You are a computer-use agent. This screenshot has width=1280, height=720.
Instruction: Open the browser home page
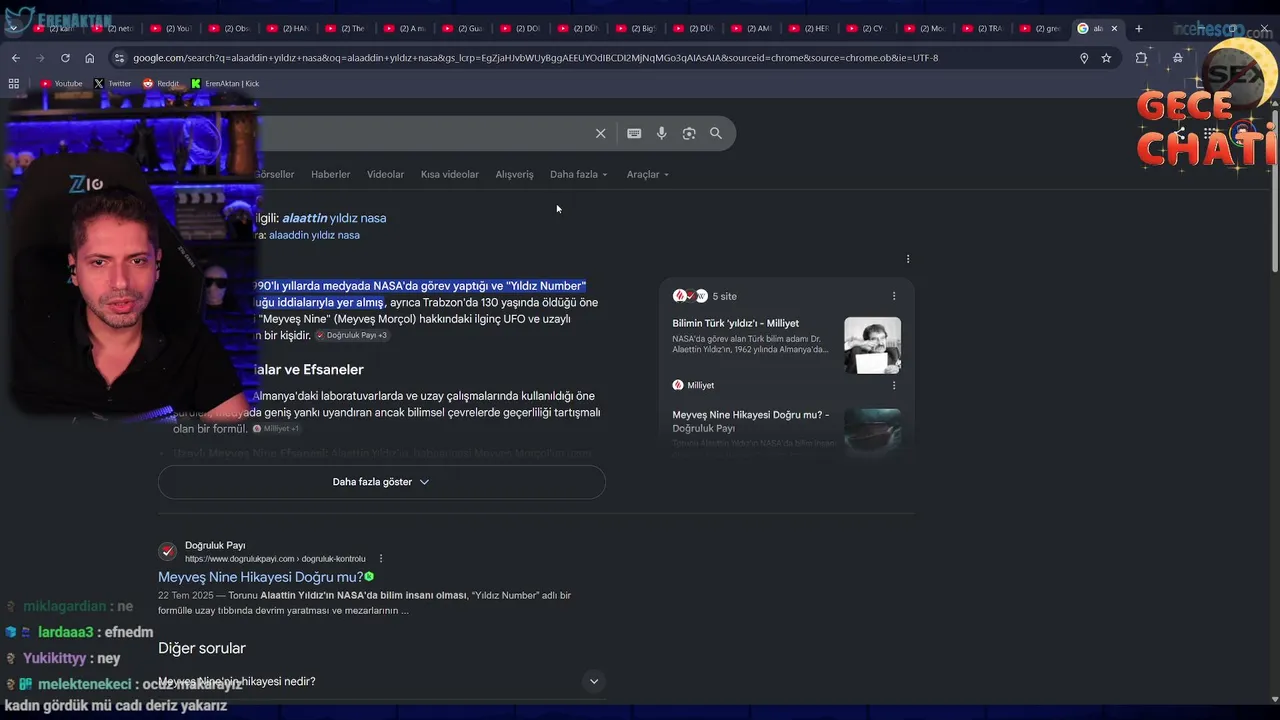click(90, 58)
